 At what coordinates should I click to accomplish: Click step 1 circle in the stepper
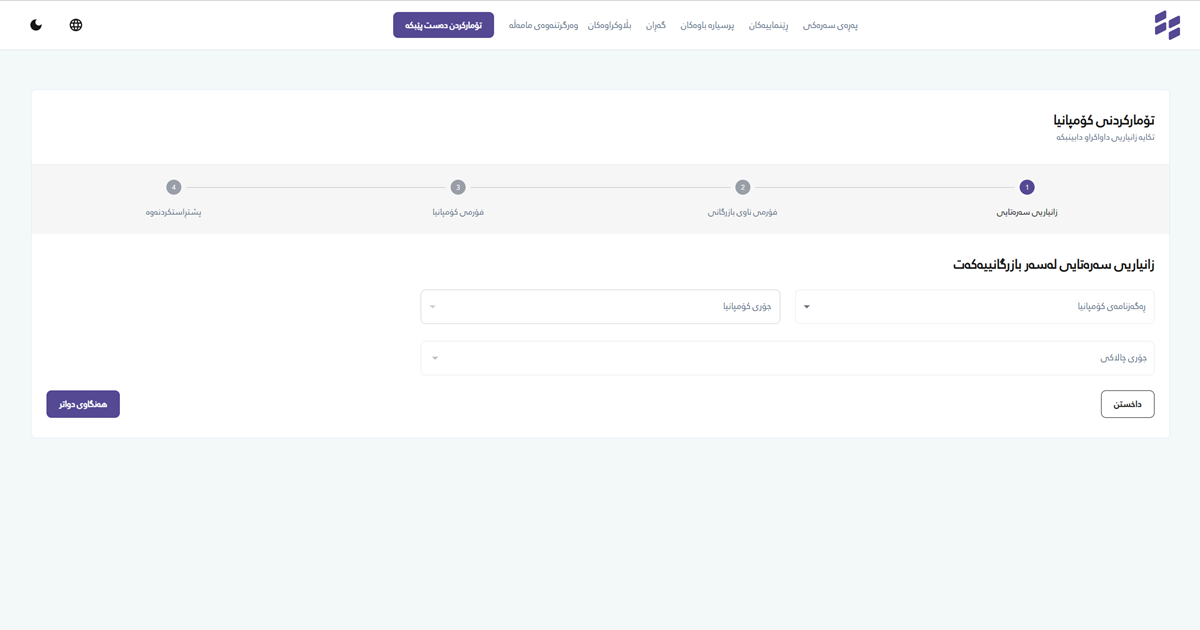[1026, 187]
